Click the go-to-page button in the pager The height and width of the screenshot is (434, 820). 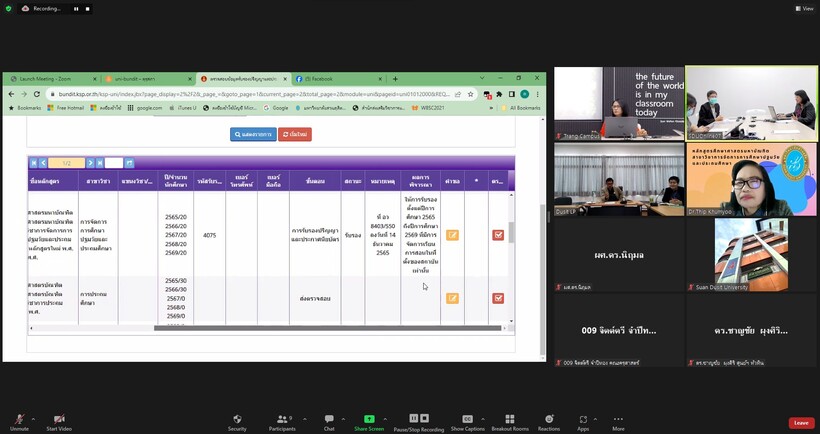coord(129,163)
